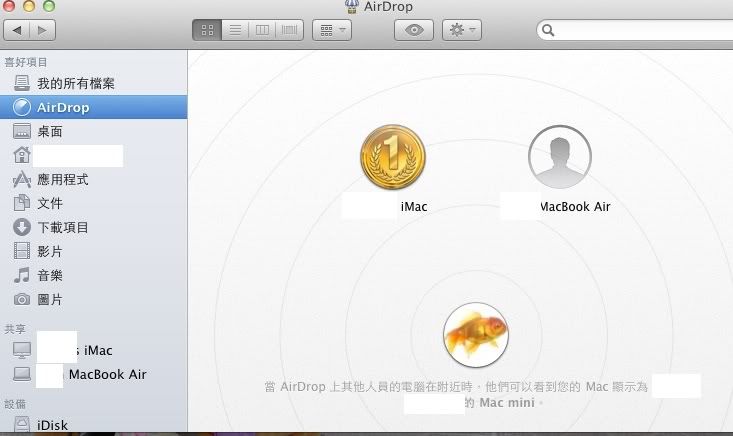Click the search magnifier icon
Image resolution: width=733 pixels, height=436 pixels.
point(548,30)
